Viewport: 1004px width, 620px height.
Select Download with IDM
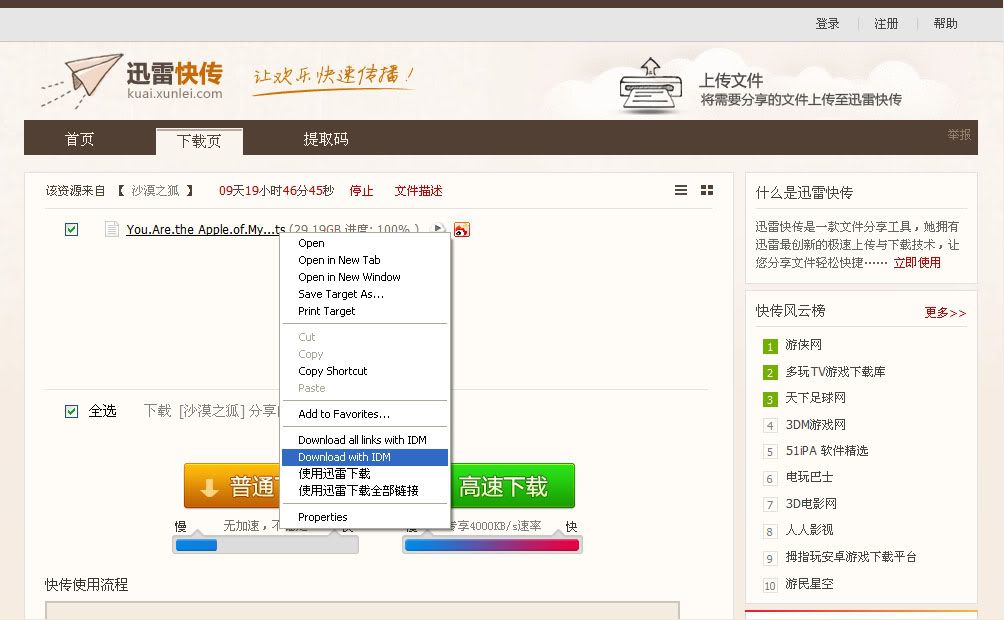point(365,457)
